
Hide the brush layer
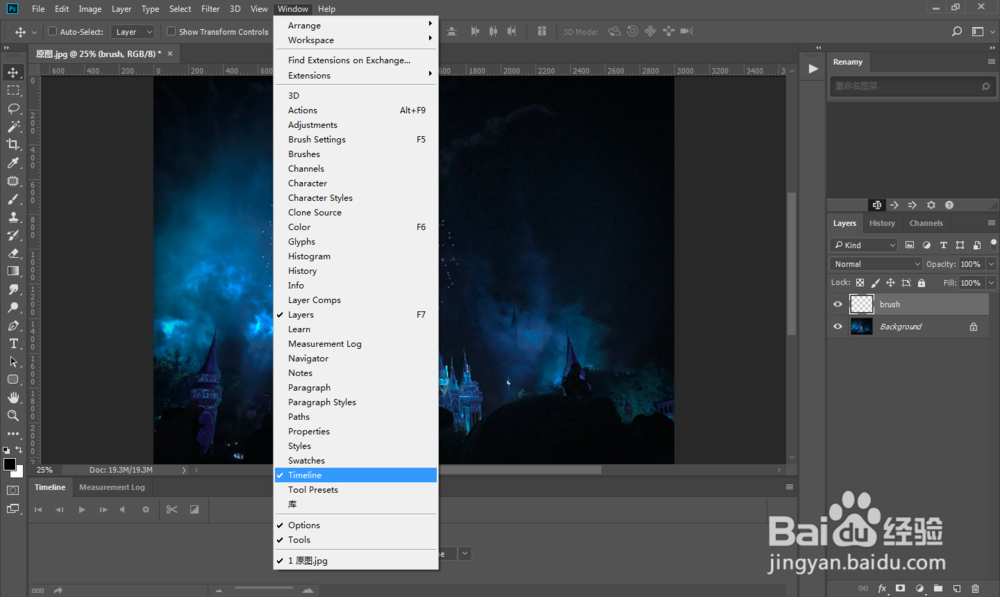[x=838, y=304]
